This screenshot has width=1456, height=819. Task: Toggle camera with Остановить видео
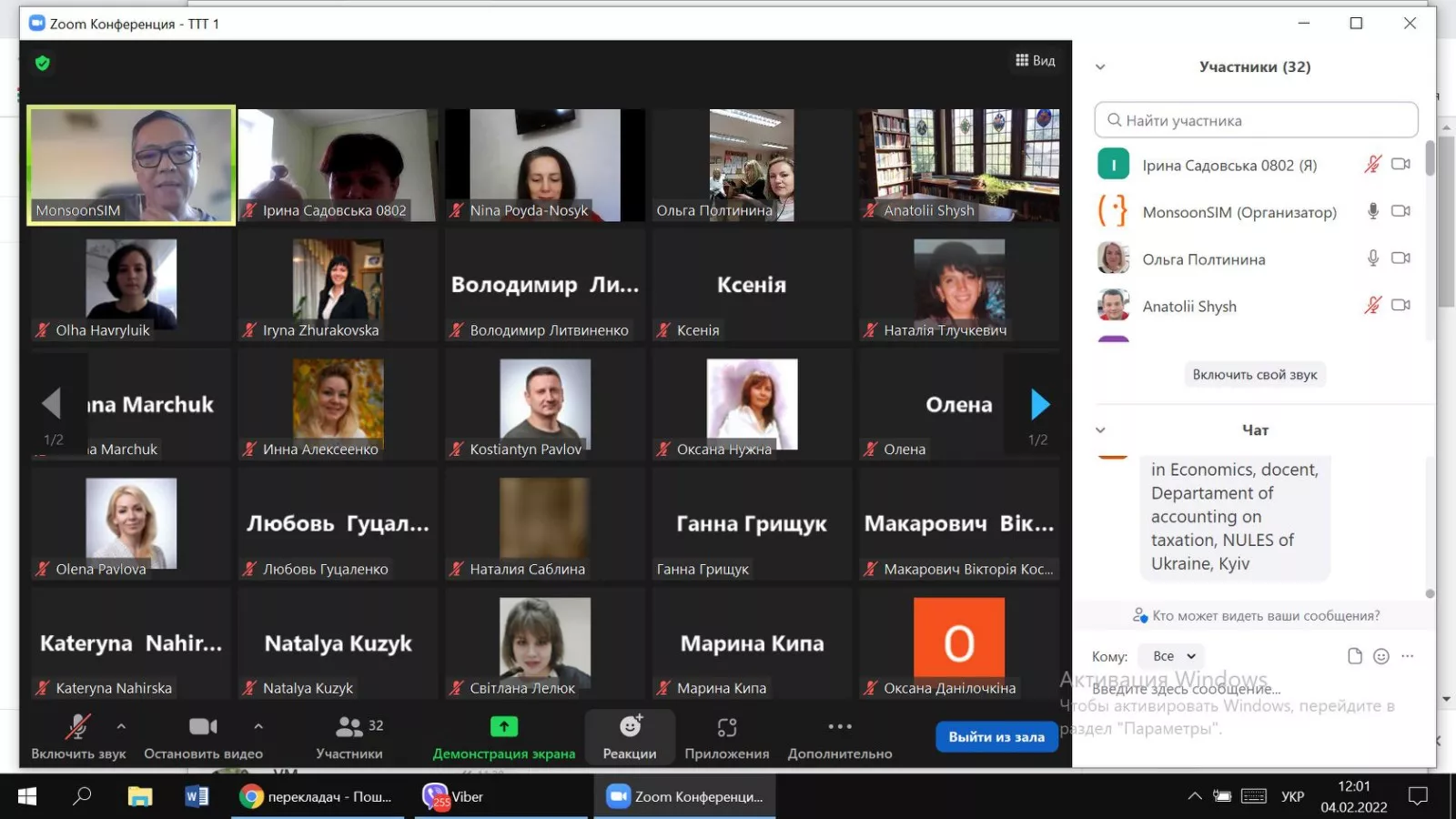(x=203, y=736)
